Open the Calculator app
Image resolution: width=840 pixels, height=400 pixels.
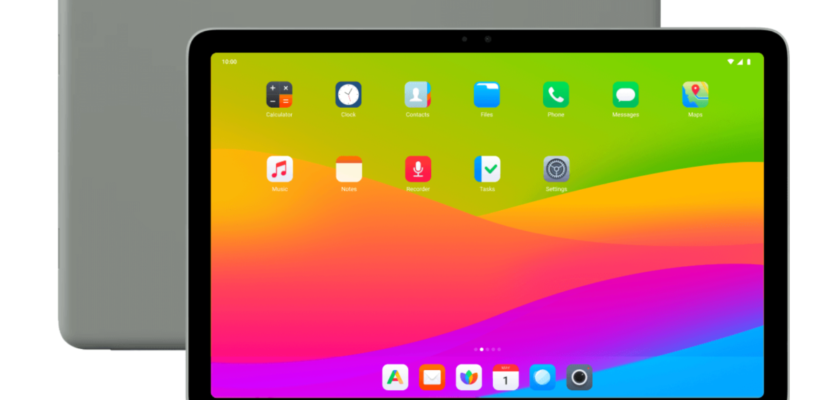279,95
